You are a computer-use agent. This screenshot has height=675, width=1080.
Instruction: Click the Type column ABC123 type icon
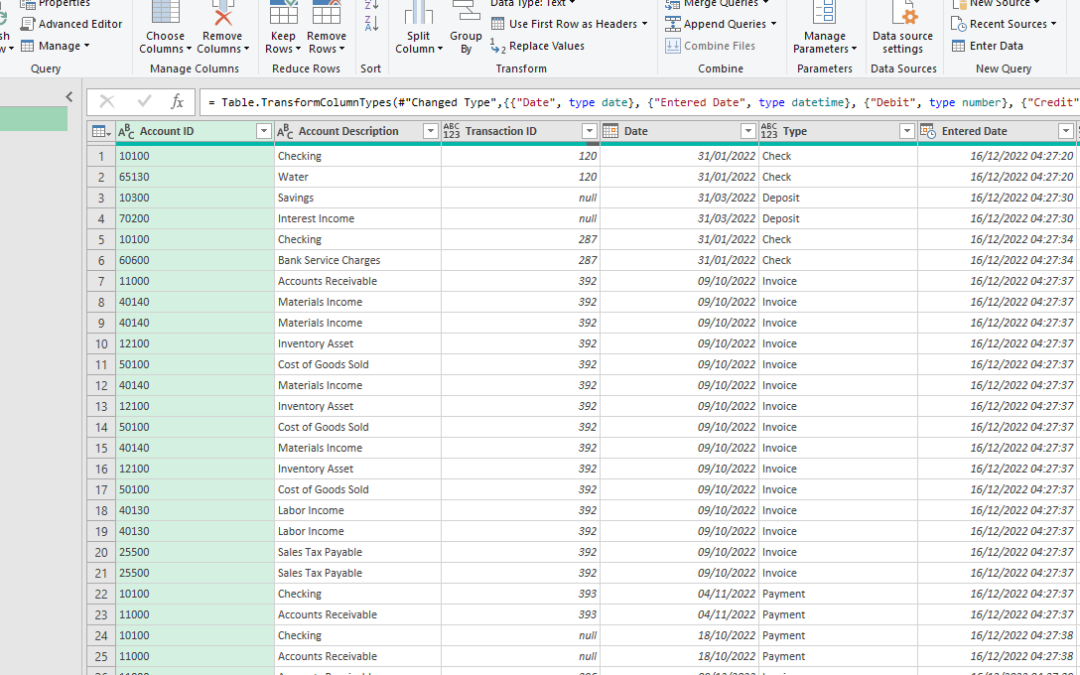tap(769, 131)
